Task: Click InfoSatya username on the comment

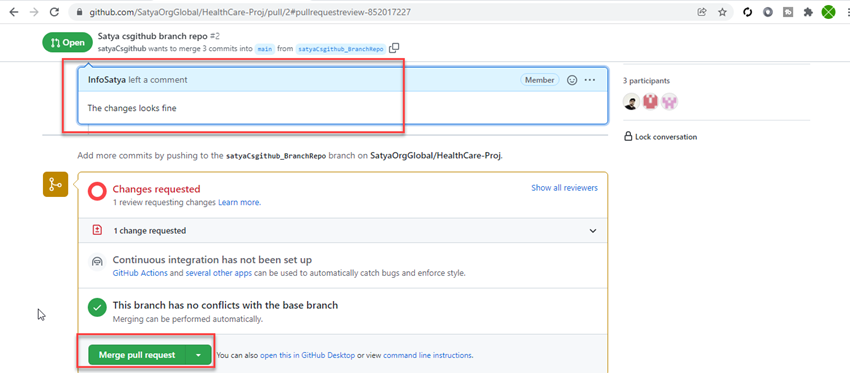Action: coord(107,80)
